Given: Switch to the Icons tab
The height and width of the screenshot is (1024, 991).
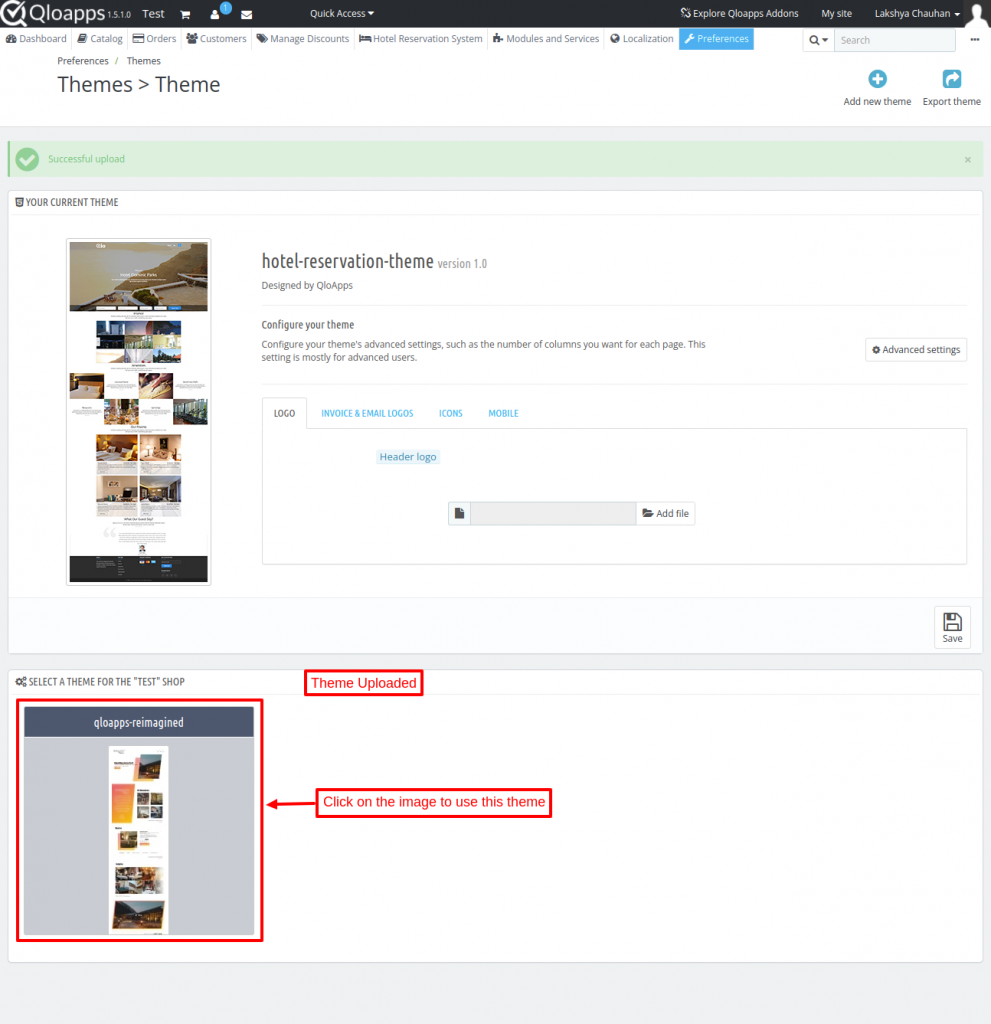Looking at the screenshot, I should click(451, 413).
